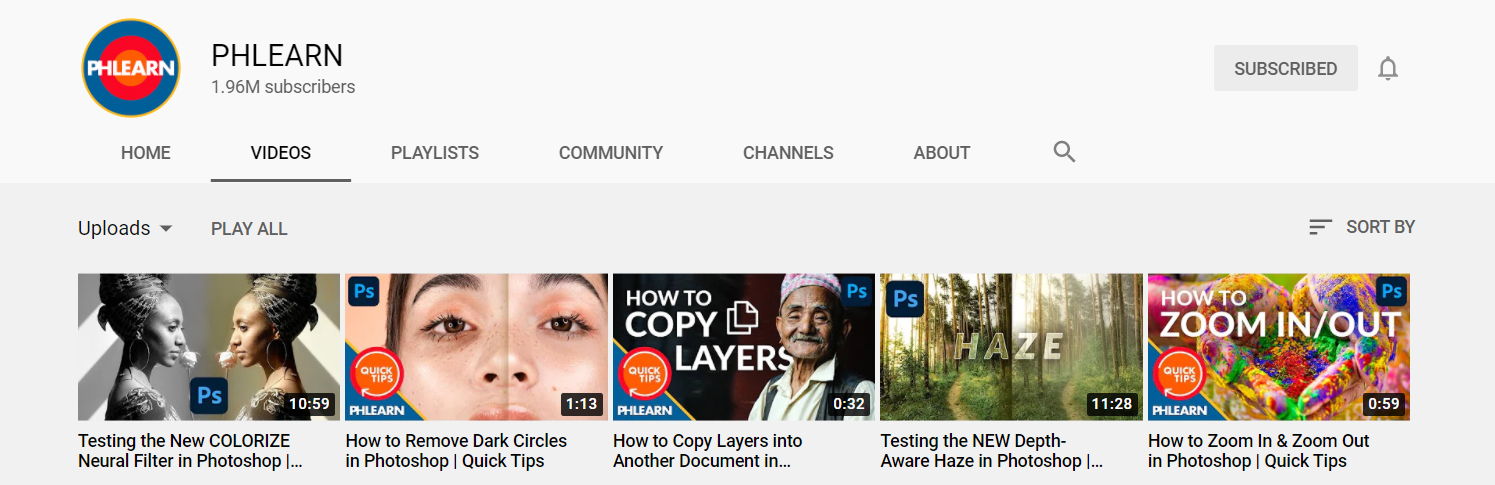This screenshot has height=485, width=1495.
Task: View the ABOUT tab
Action: (x=942, y=153)
